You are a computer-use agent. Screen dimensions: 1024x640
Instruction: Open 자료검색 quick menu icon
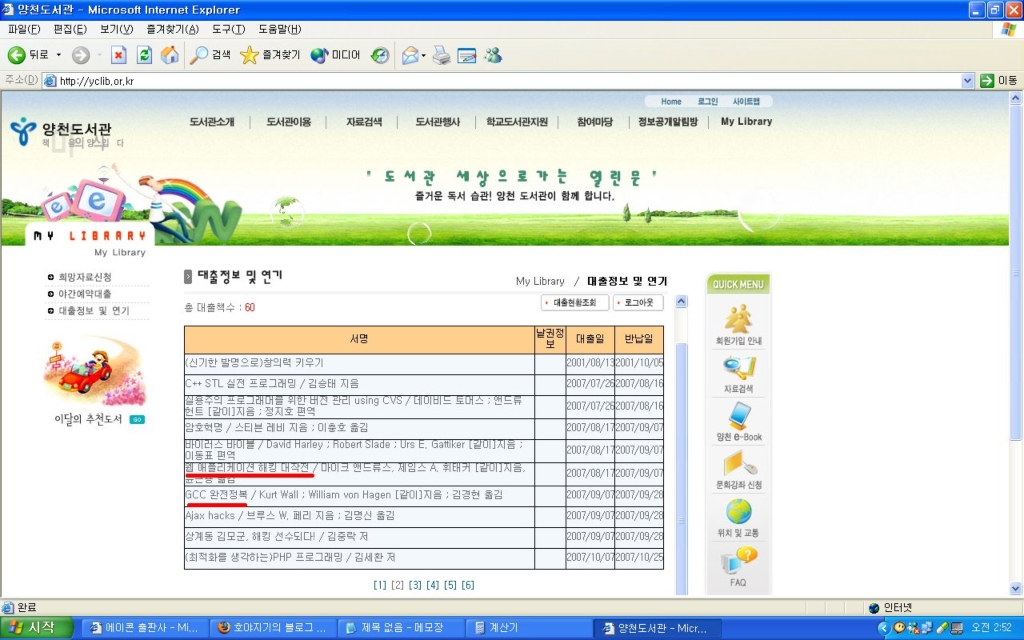click(739, 374)
